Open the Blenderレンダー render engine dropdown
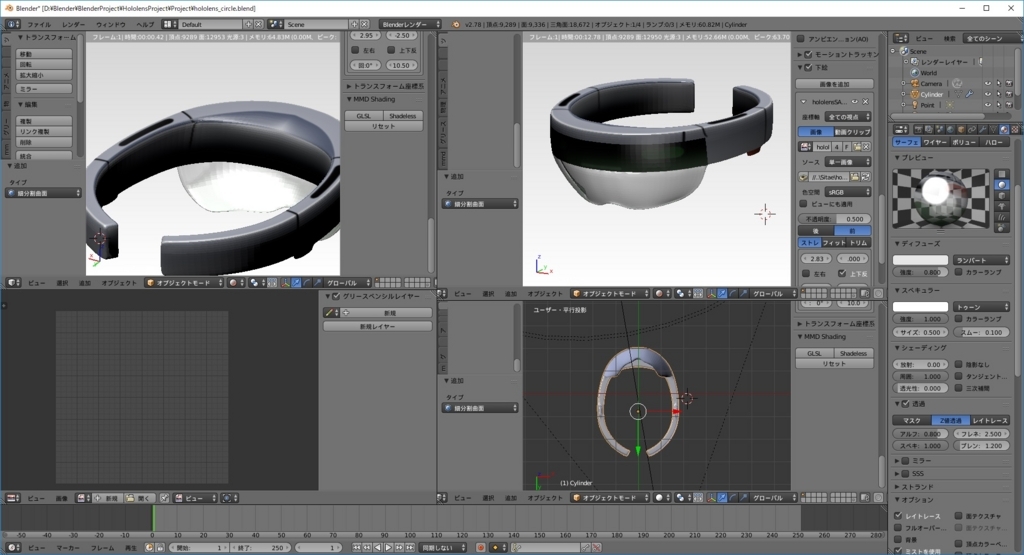This screenshot has width=1024, height=555. click(409, 24)
